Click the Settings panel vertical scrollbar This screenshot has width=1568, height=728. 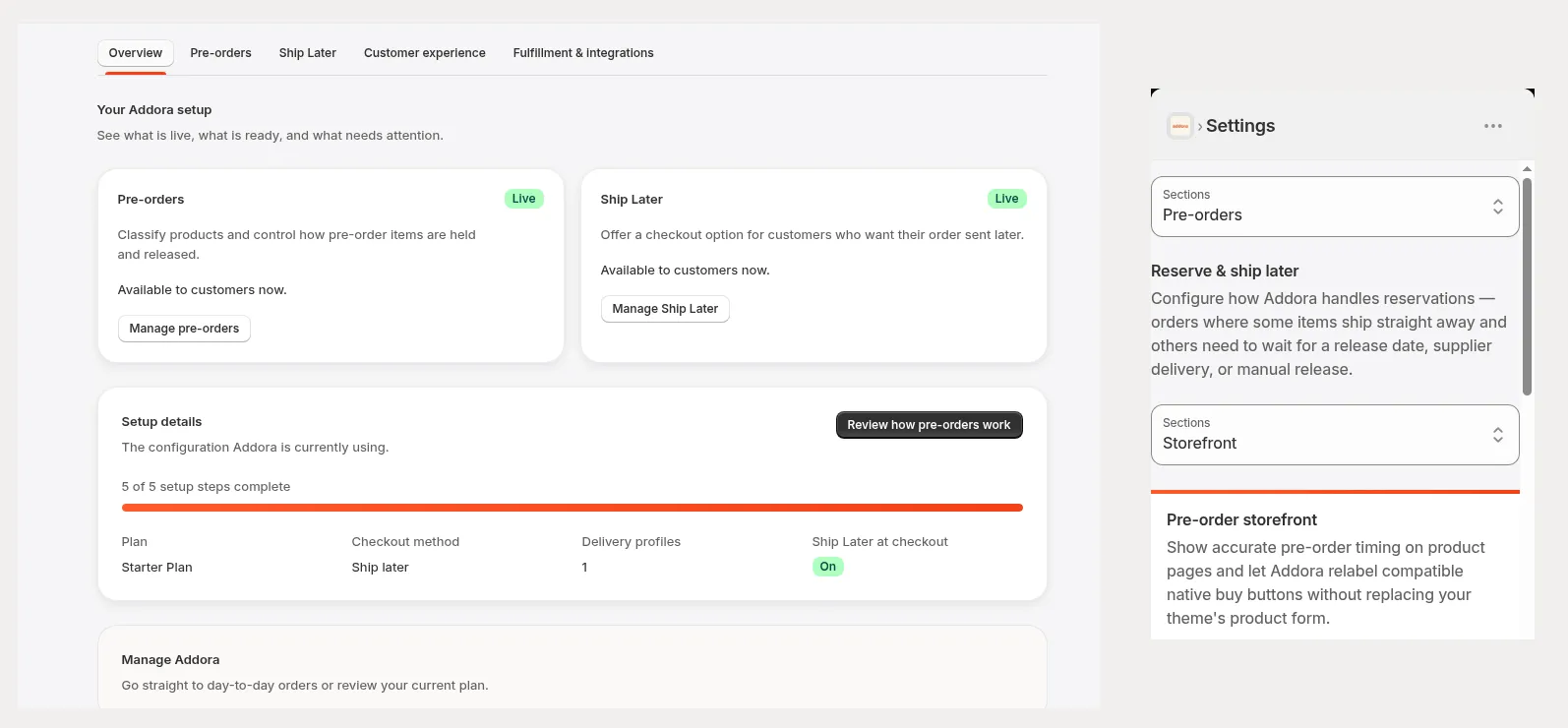tap(1527, 286)
